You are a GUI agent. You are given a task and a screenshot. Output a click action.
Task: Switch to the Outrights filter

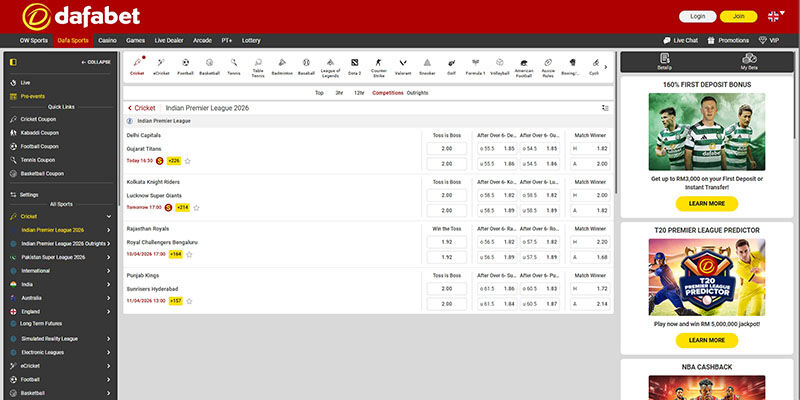(x=417, y=93)
